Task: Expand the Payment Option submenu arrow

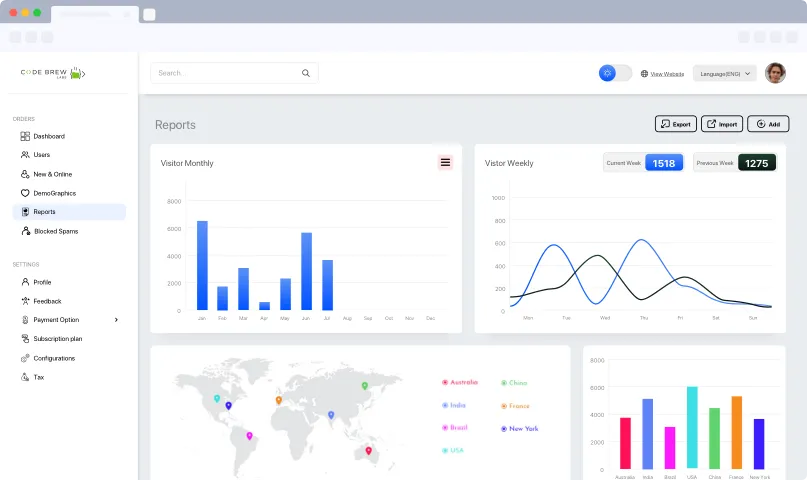Action: [x=116, y=320]
